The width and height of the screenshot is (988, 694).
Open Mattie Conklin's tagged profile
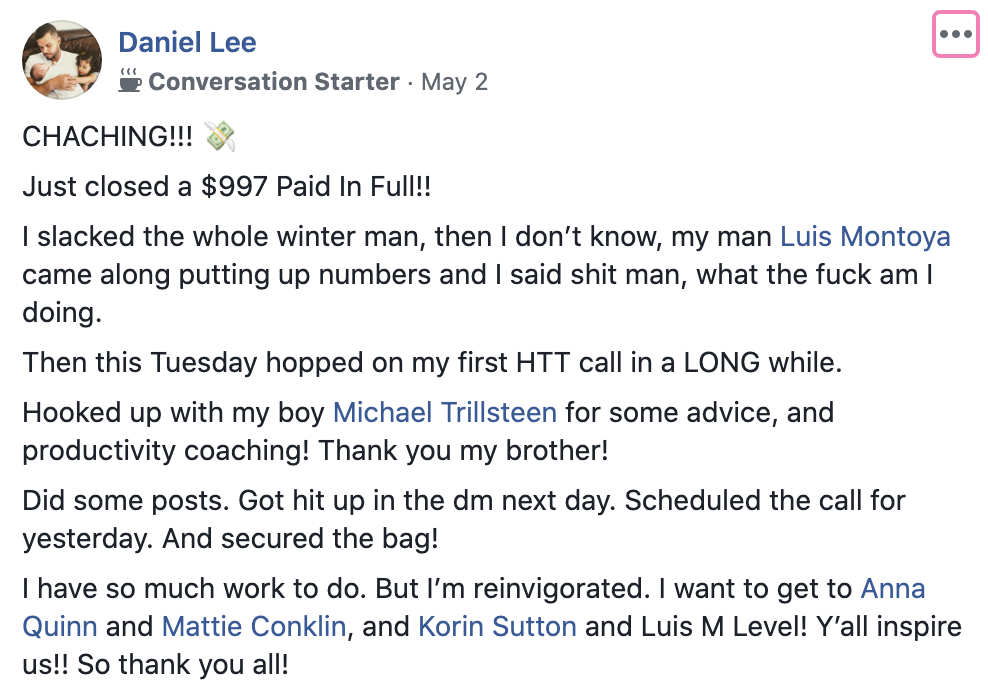[254, 627]
